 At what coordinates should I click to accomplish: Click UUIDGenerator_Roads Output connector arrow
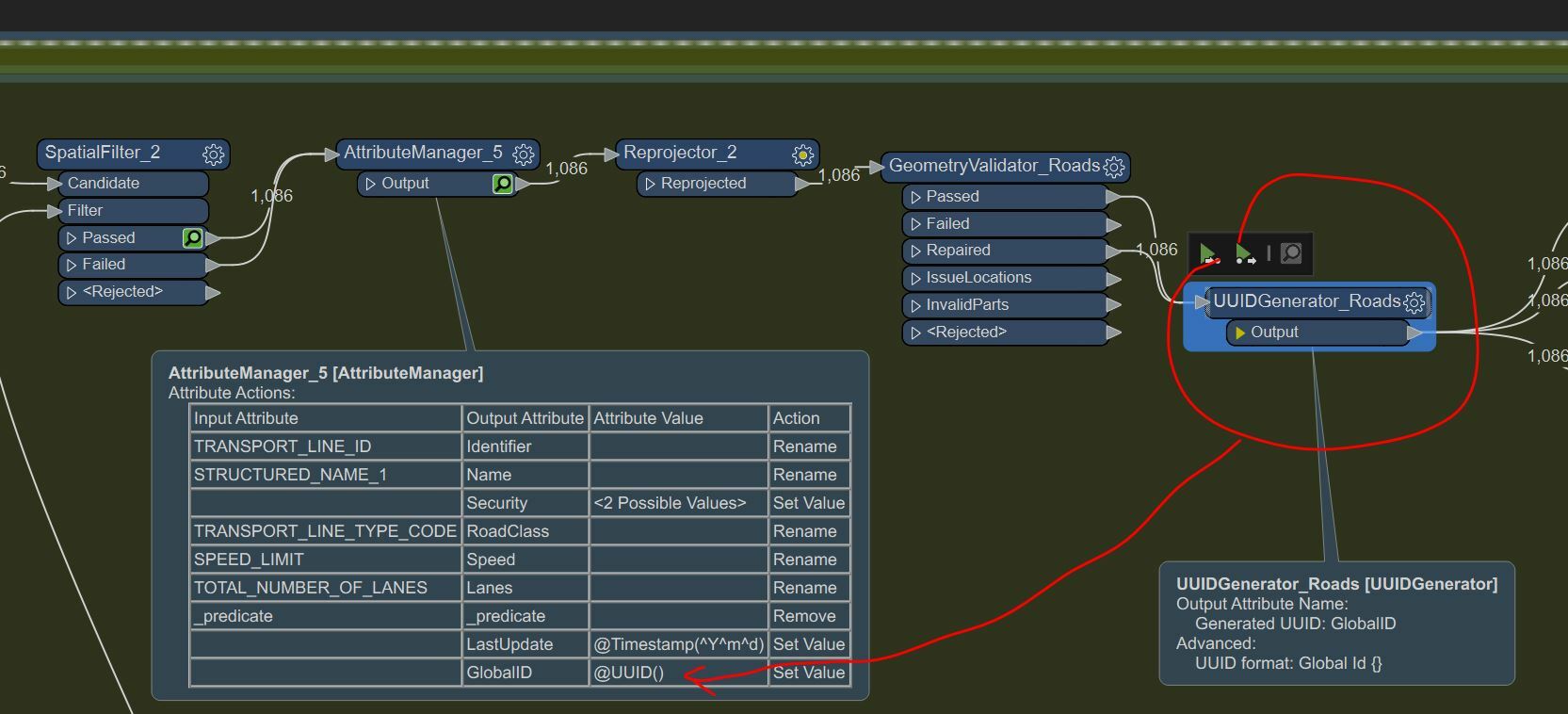pos(1414,333)
